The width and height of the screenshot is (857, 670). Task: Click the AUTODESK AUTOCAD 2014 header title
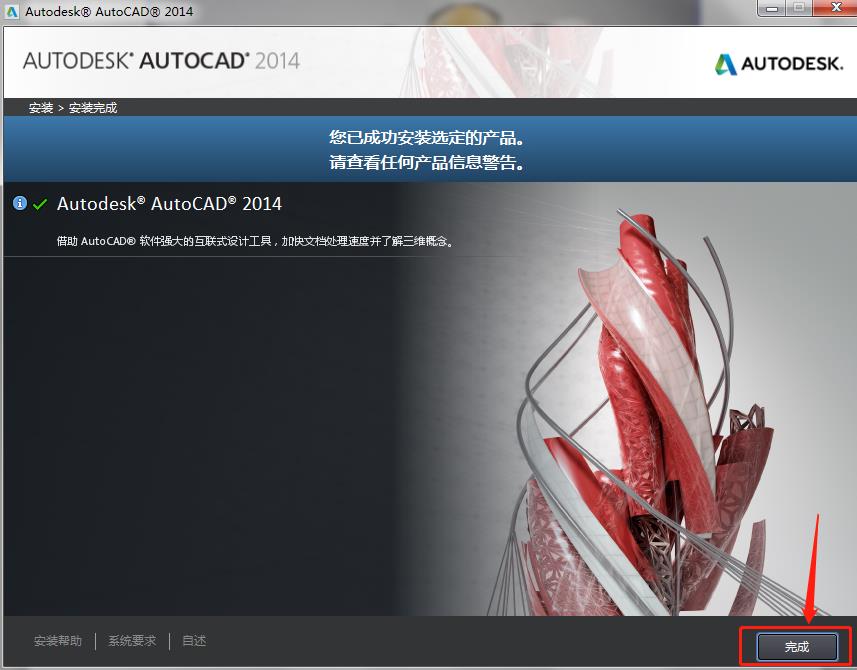click(161, 61)
